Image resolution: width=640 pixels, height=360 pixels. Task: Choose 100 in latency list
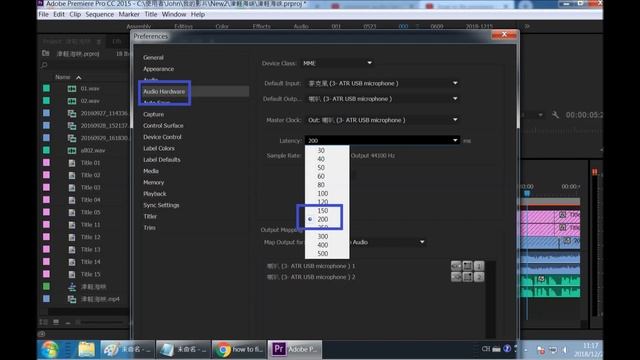point(322,193)
